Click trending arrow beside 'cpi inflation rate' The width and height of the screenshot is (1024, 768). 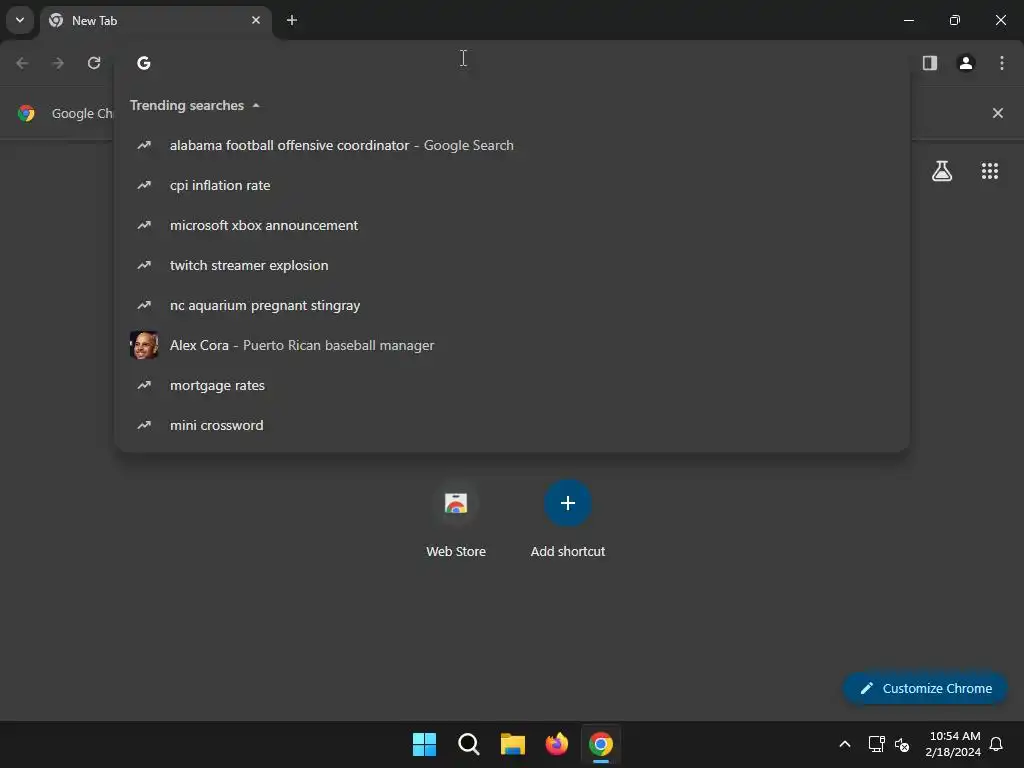pos(144,185)
